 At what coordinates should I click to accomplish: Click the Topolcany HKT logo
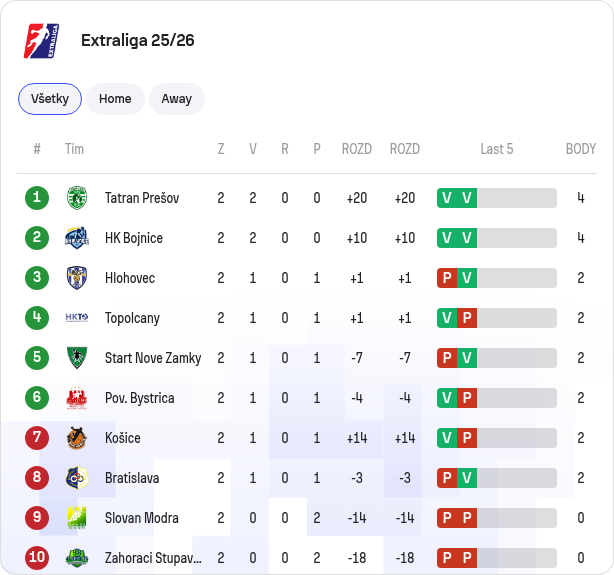pos(77,317)
